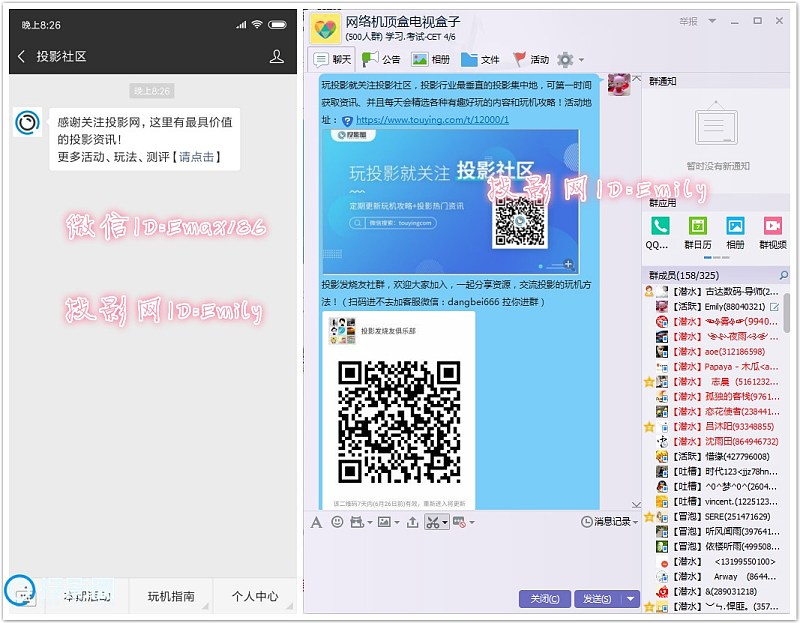The height and width of the screenshot is (623, 800).
Task: Expand the picture icon dropdown arrow
Action: (396, 522)
